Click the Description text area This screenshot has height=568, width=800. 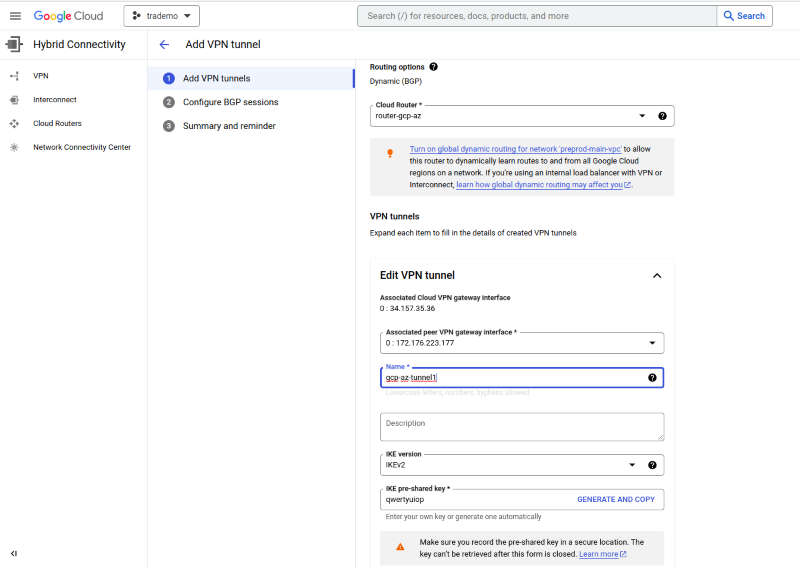522,427
